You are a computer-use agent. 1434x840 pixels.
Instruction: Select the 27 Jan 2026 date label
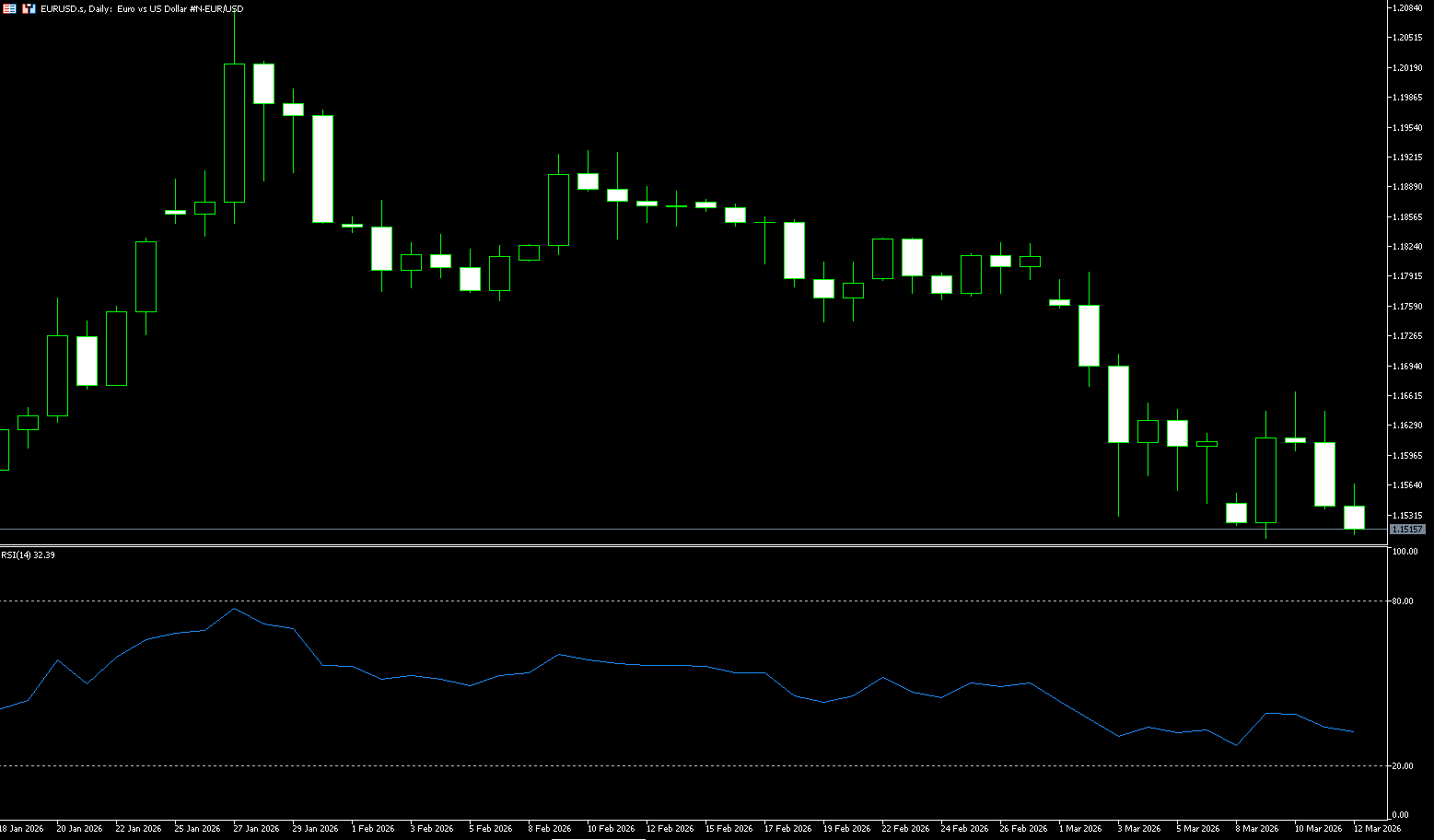coord(258,829)
